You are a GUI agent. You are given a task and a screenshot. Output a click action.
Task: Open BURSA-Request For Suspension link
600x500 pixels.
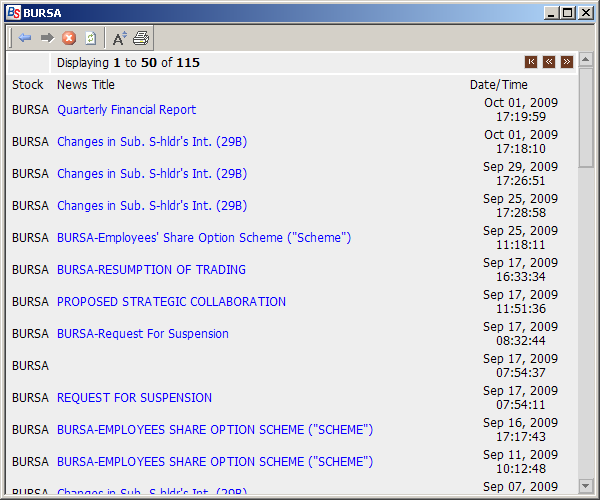(143, 334)
